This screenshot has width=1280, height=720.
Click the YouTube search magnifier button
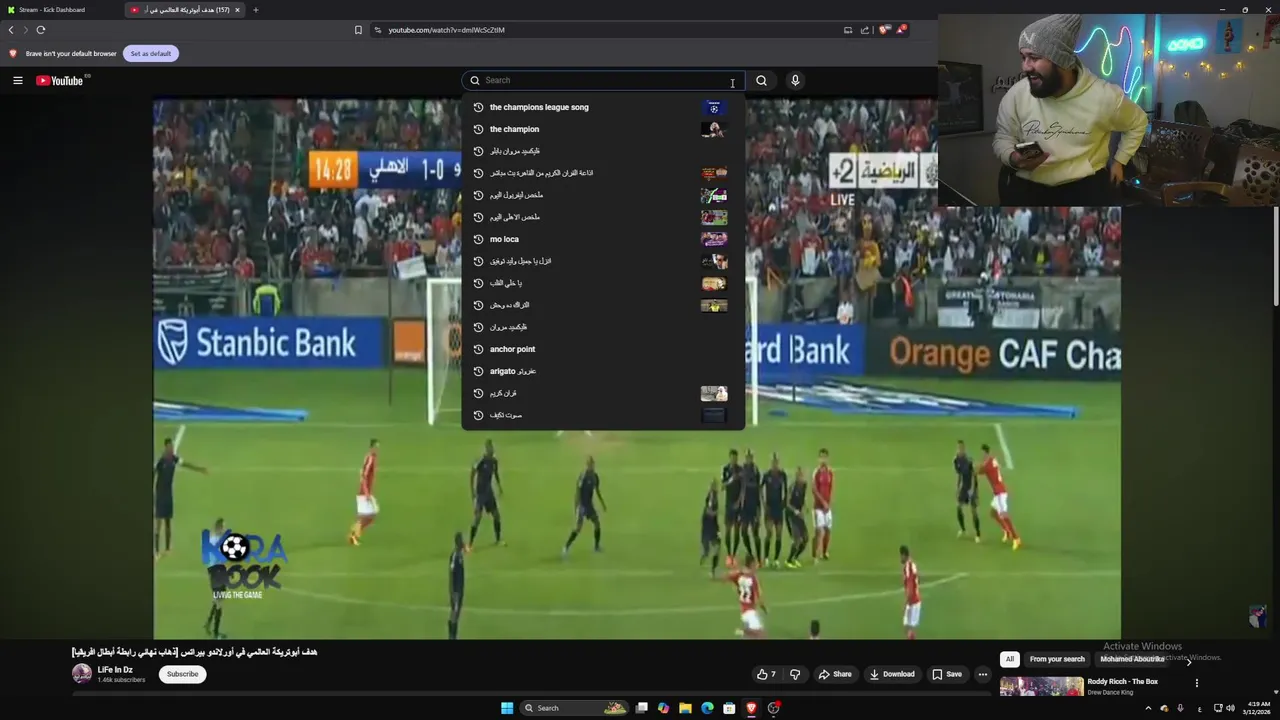(x=762, y=80)
